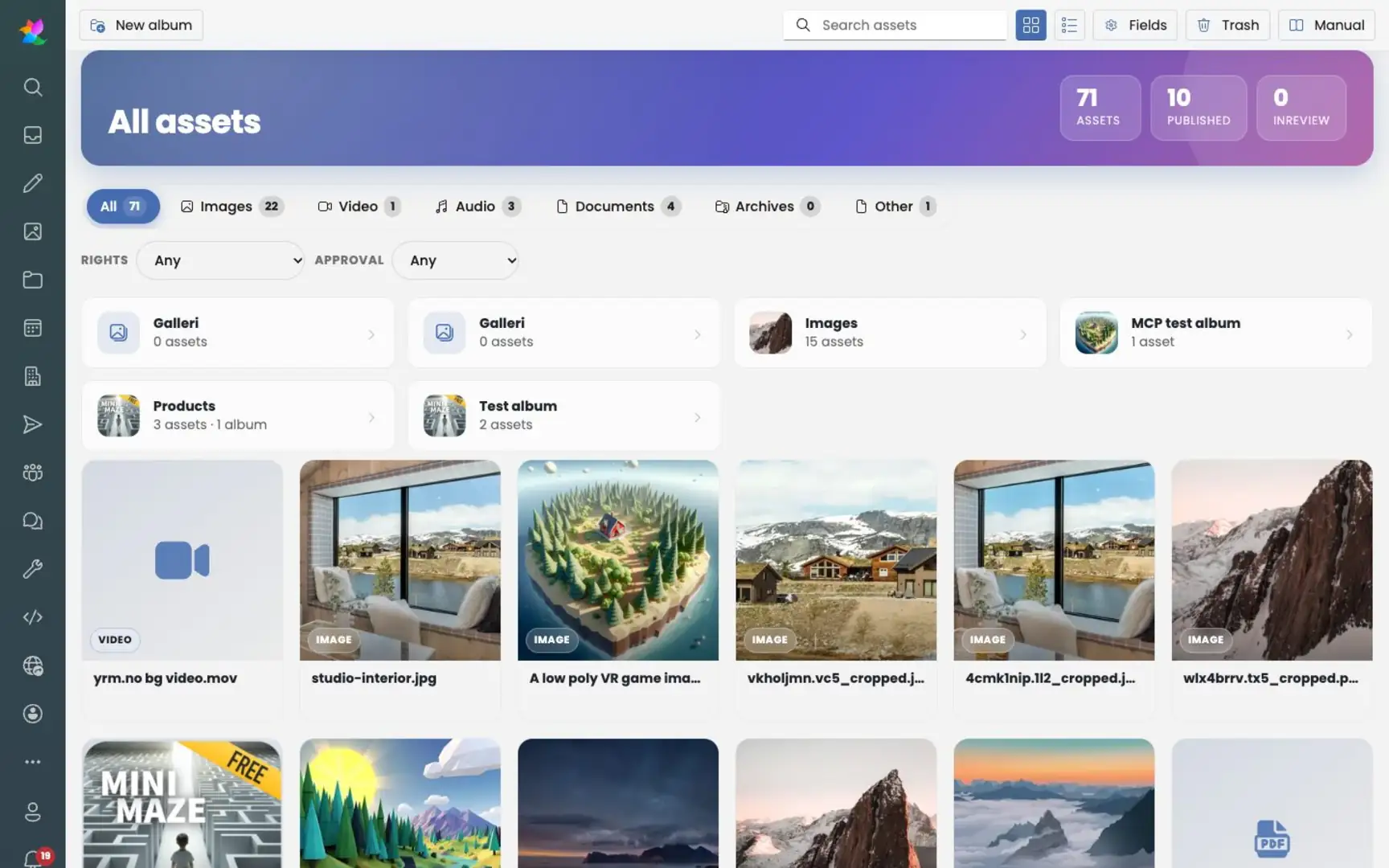
Task: Select the Images filter tab
Action: point(231,207)
